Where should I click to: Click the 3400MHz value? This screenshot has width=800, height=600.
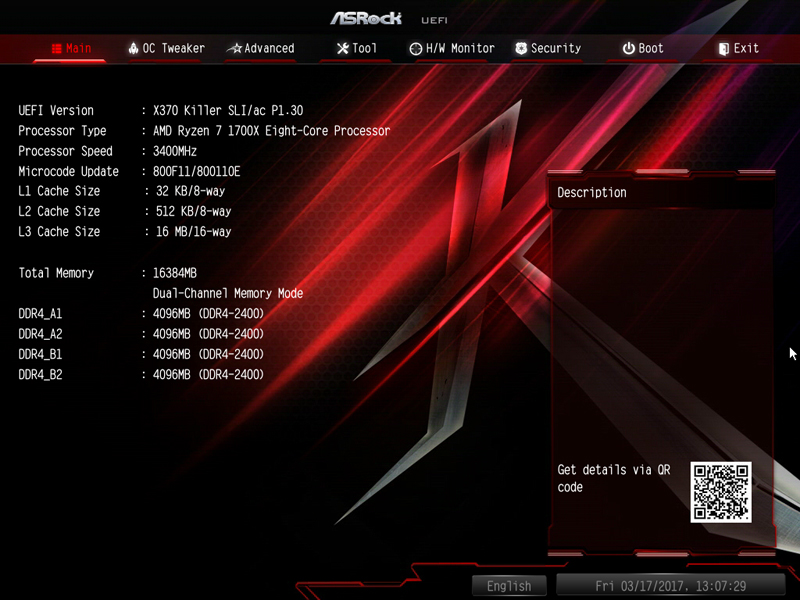pos(175,151)
